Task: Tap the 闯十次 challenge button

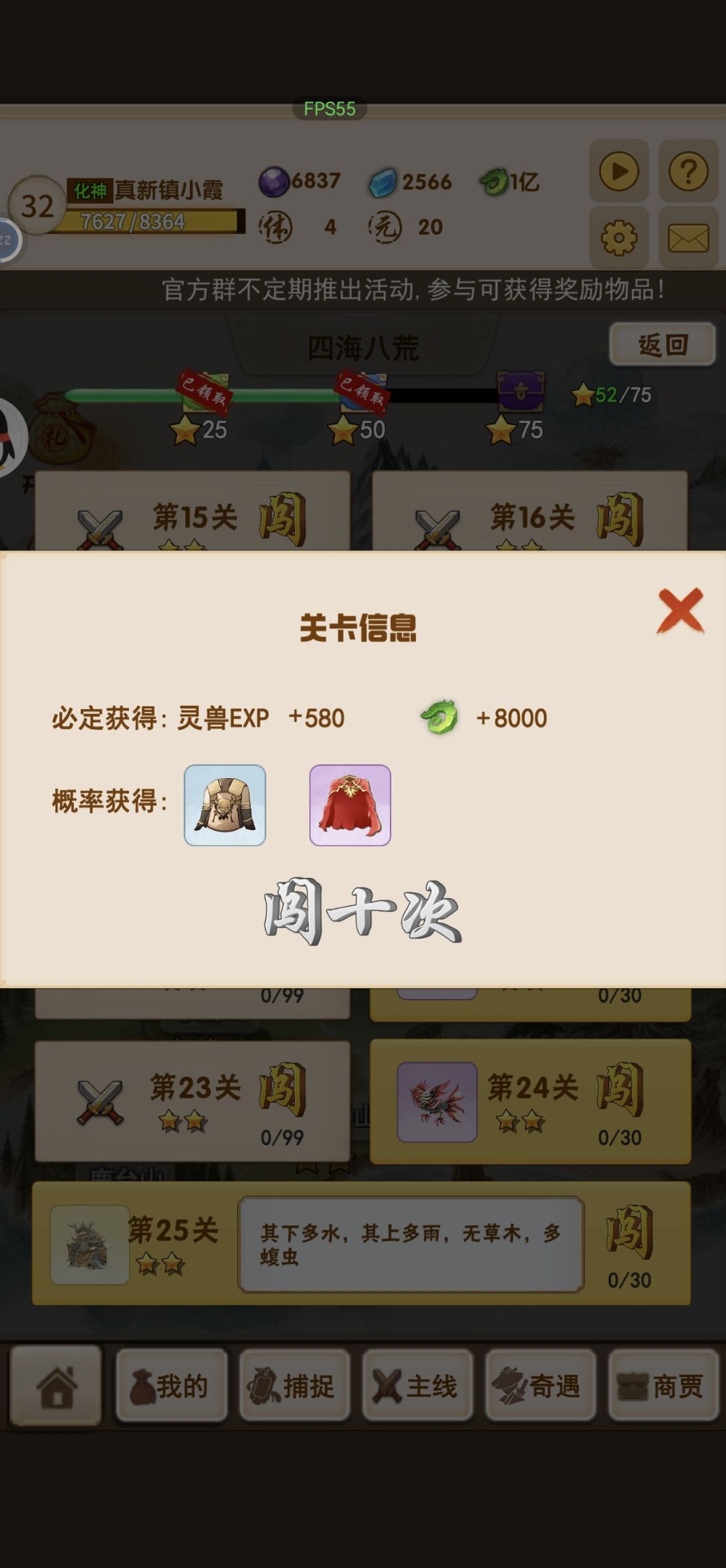Action: pyautogui.click(x=362, y=911)
